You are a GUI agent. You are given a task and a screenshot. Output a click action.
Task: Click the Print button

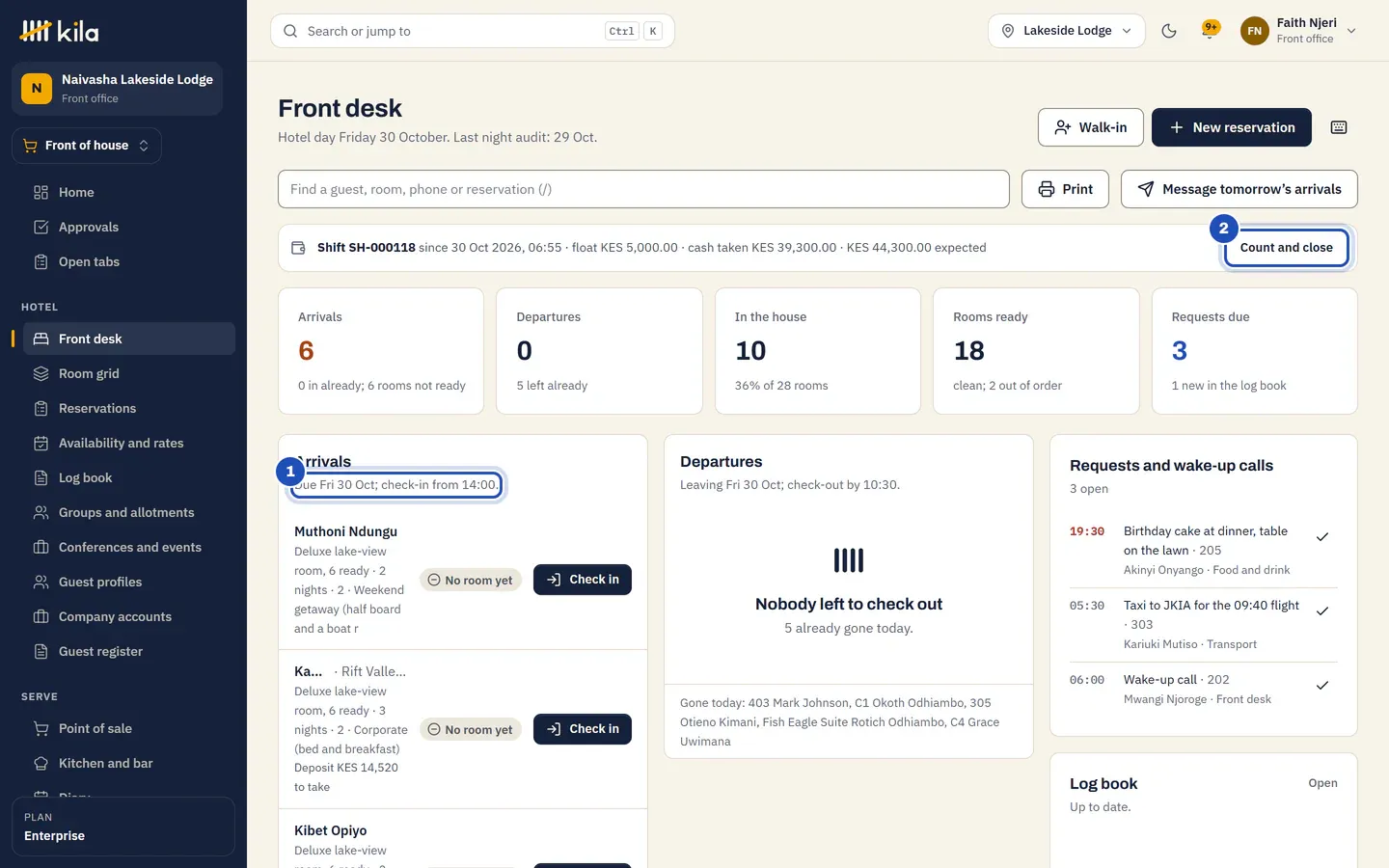coord(1065,189)
